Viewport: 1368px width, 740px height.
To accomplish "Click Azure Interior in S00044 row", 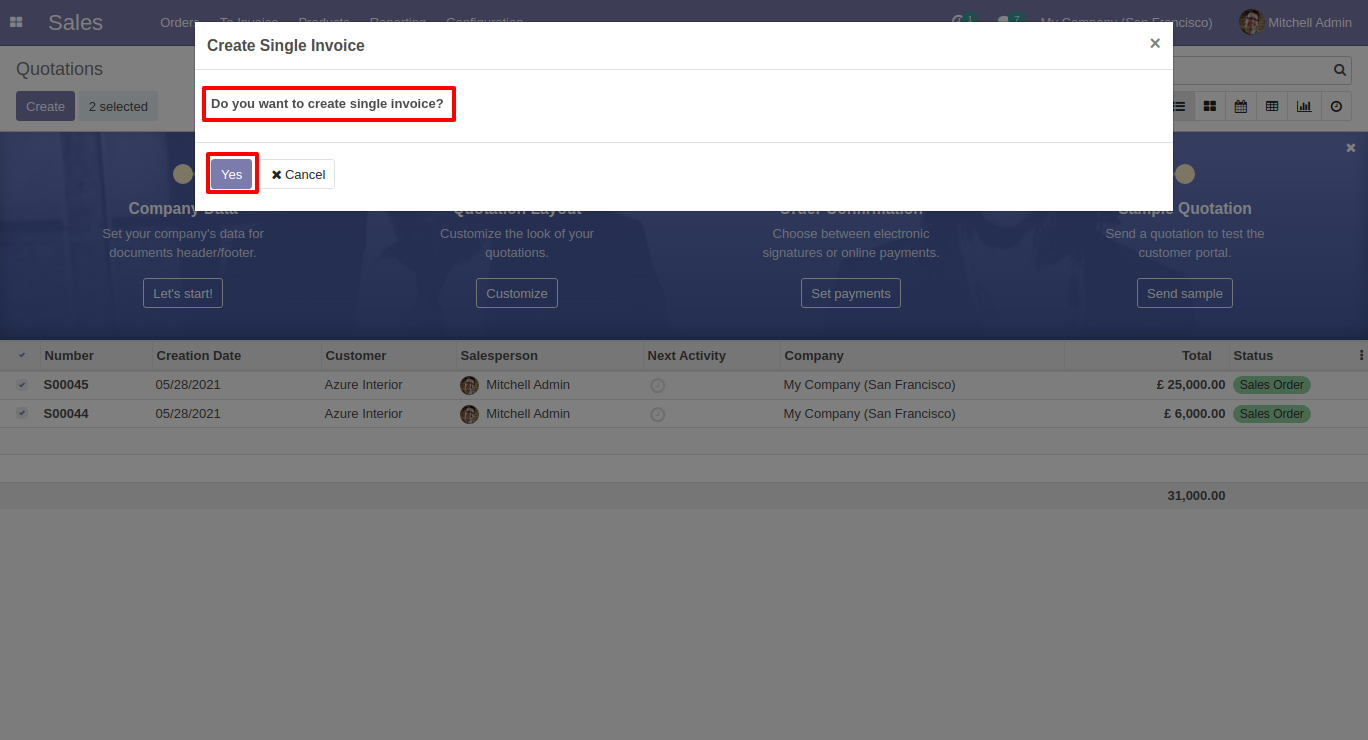I will coord(363,413).
